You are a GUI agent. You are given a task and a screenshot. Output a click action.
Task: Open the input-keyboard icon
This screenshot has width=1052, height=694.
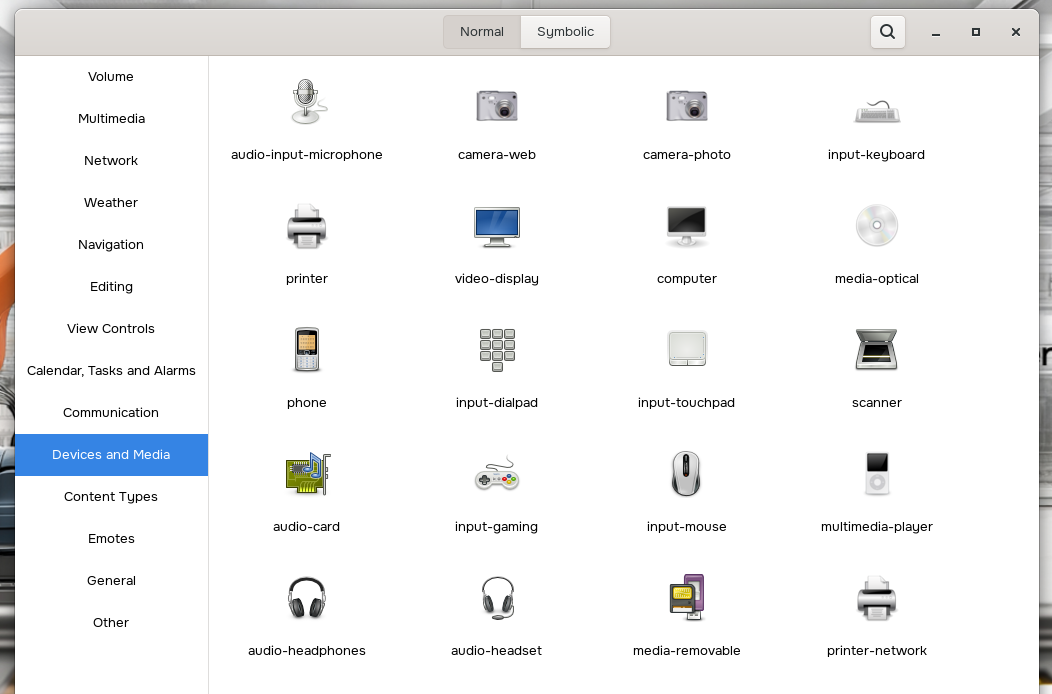876,110
